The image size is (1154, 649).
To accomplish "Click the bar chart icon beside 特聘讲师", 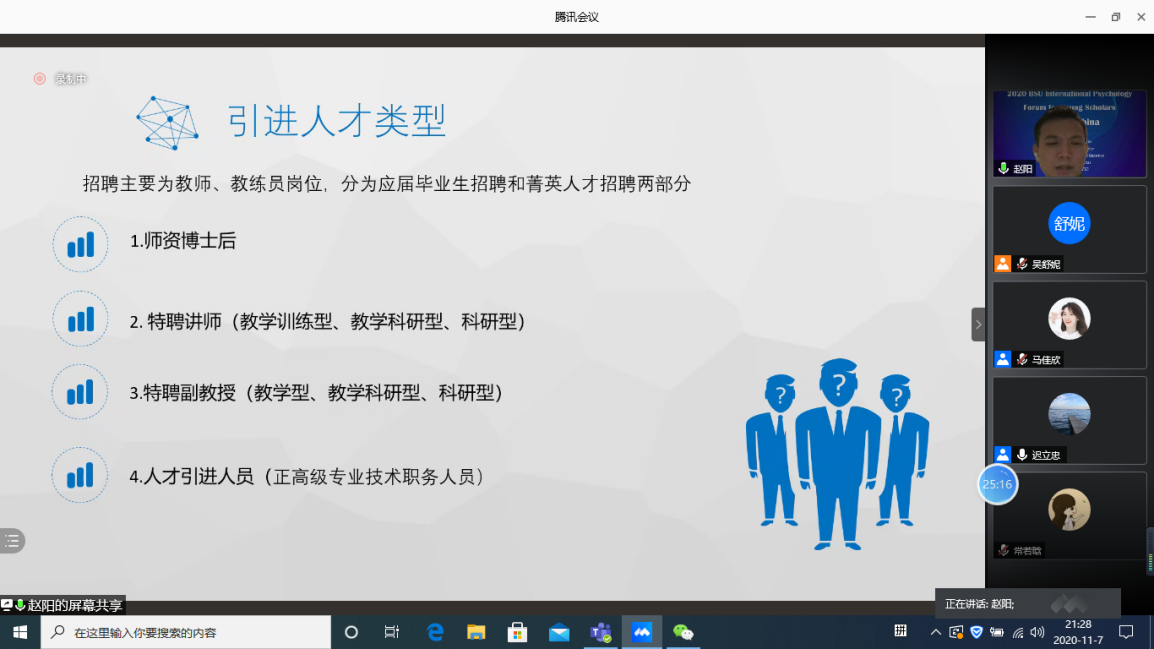I will tap(80, 319).
